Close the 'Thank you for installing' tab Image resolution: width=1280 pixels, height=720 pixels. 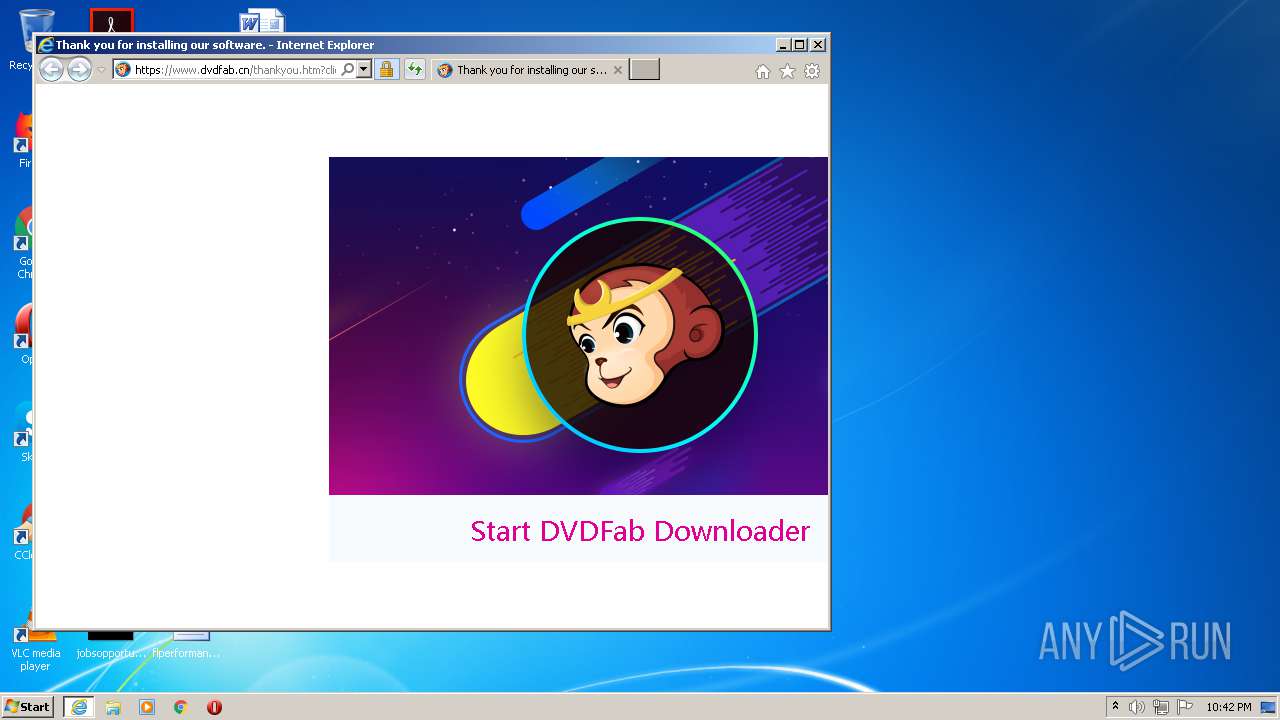[x=618, y=70]
